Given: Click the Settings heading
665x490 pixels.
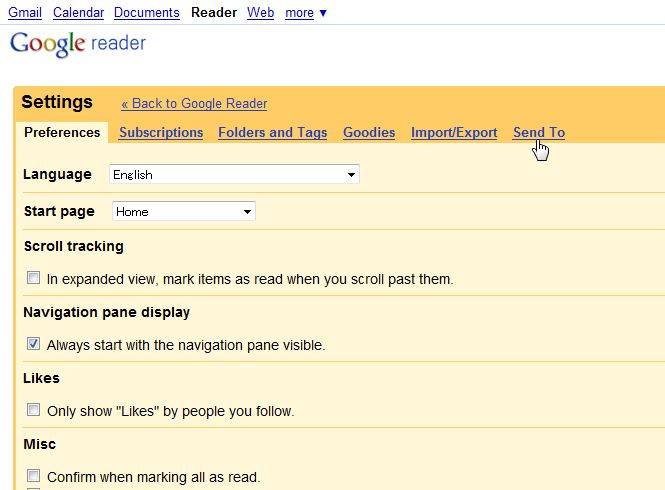Looking at the screenshot, I should coord(57,102).
